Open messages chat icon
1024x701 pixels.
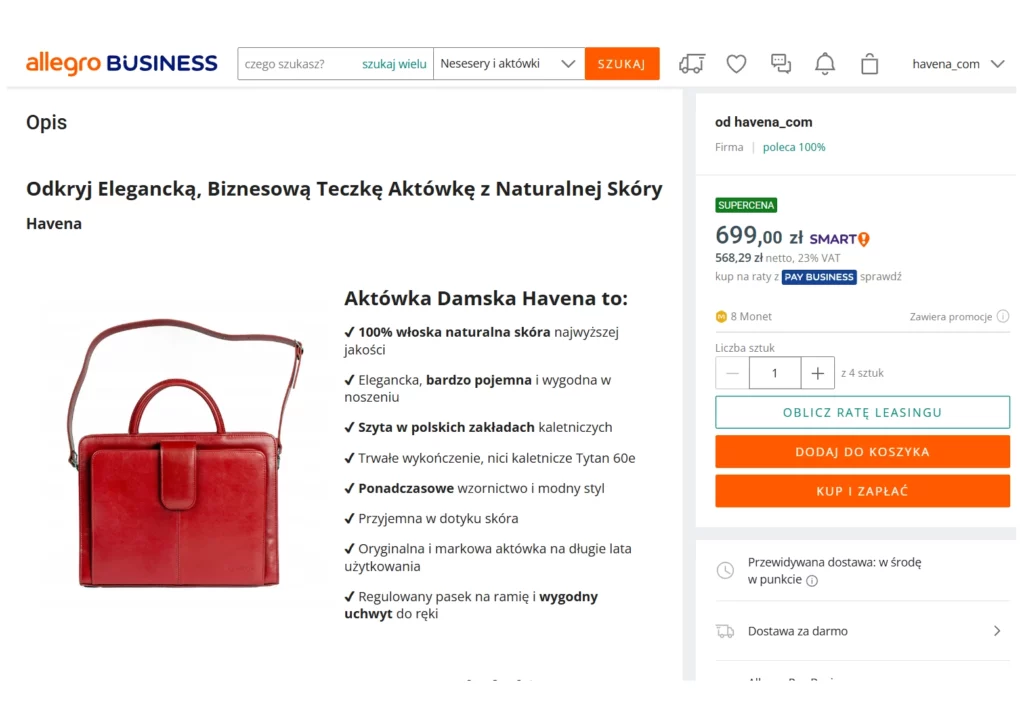coord(781,64)
